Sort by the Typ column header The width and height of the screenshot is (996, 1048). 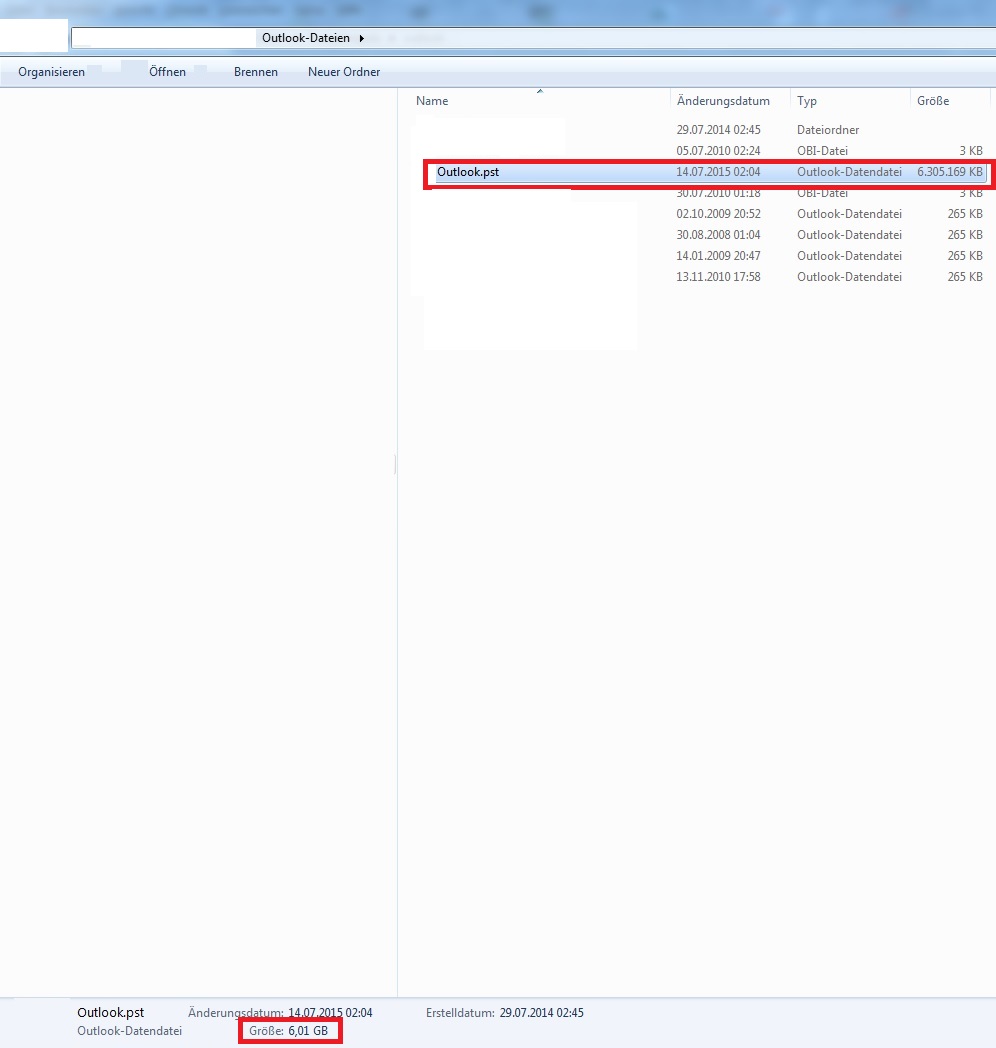coord(806,101)
